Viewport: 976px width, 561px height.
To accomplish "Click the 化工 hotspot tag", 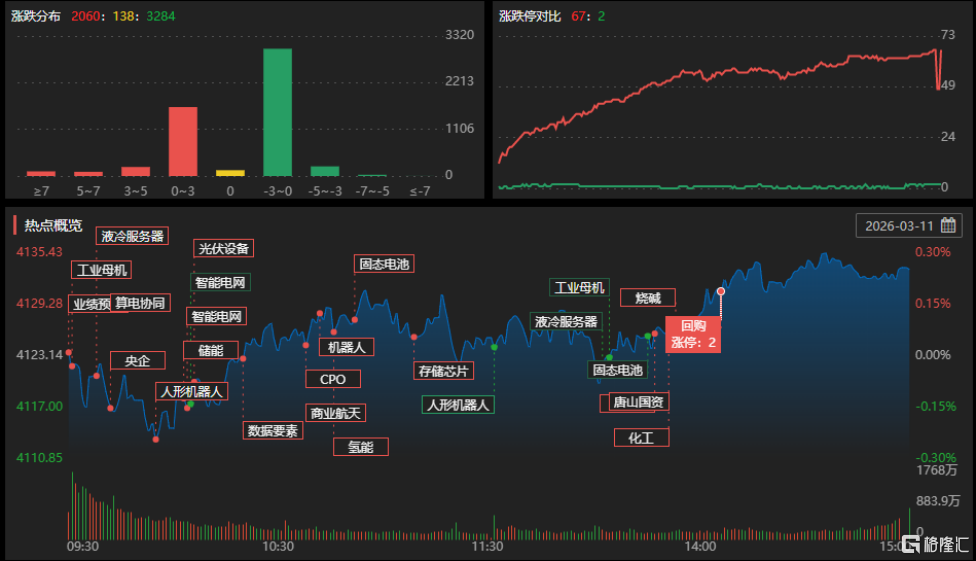I will [640, 437].
